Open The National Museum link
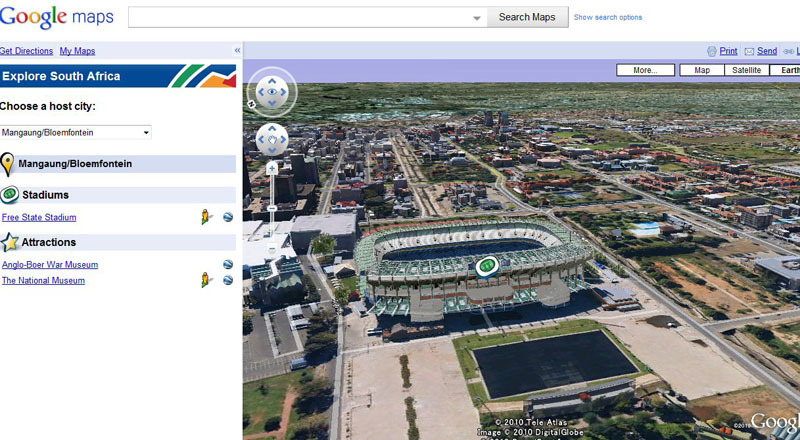Screen dimensions: 800x440 point(43,280)
